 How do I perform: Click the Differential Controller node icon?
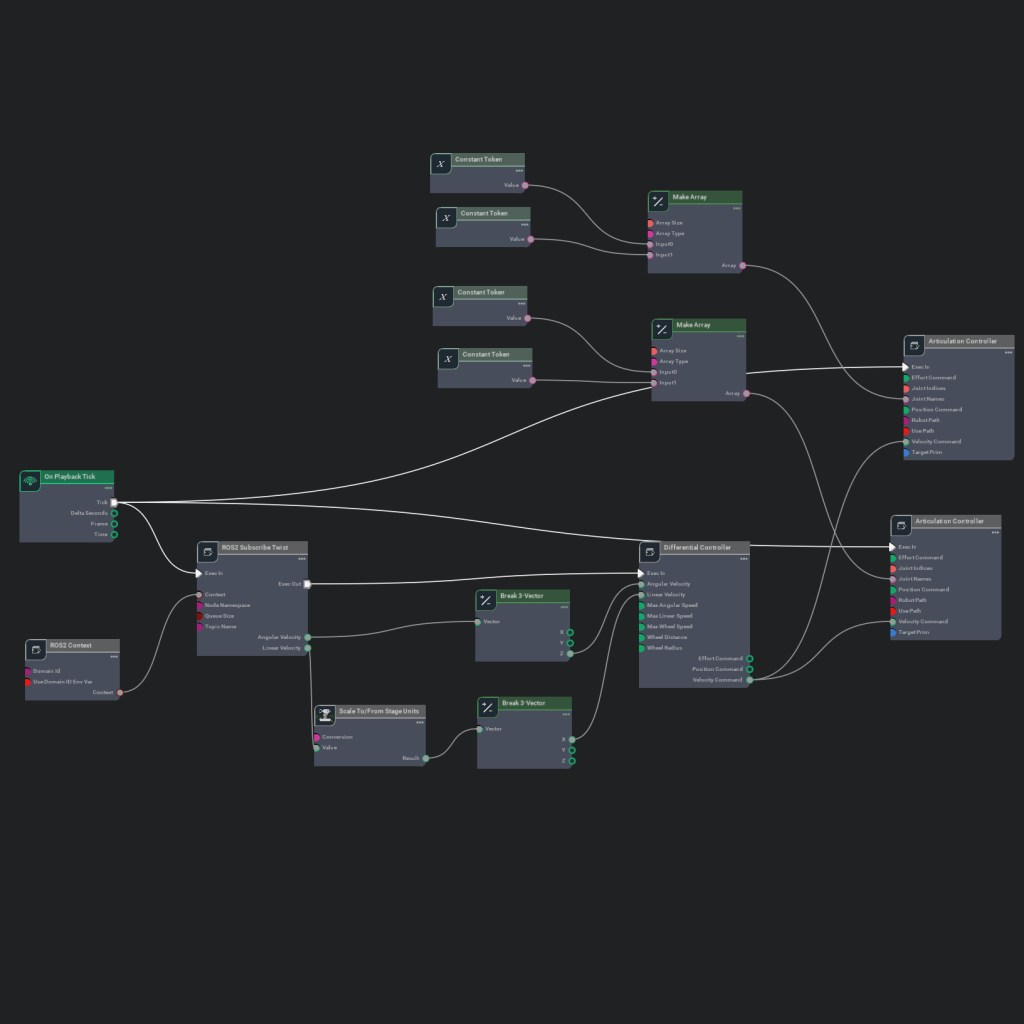pos(650,552)
